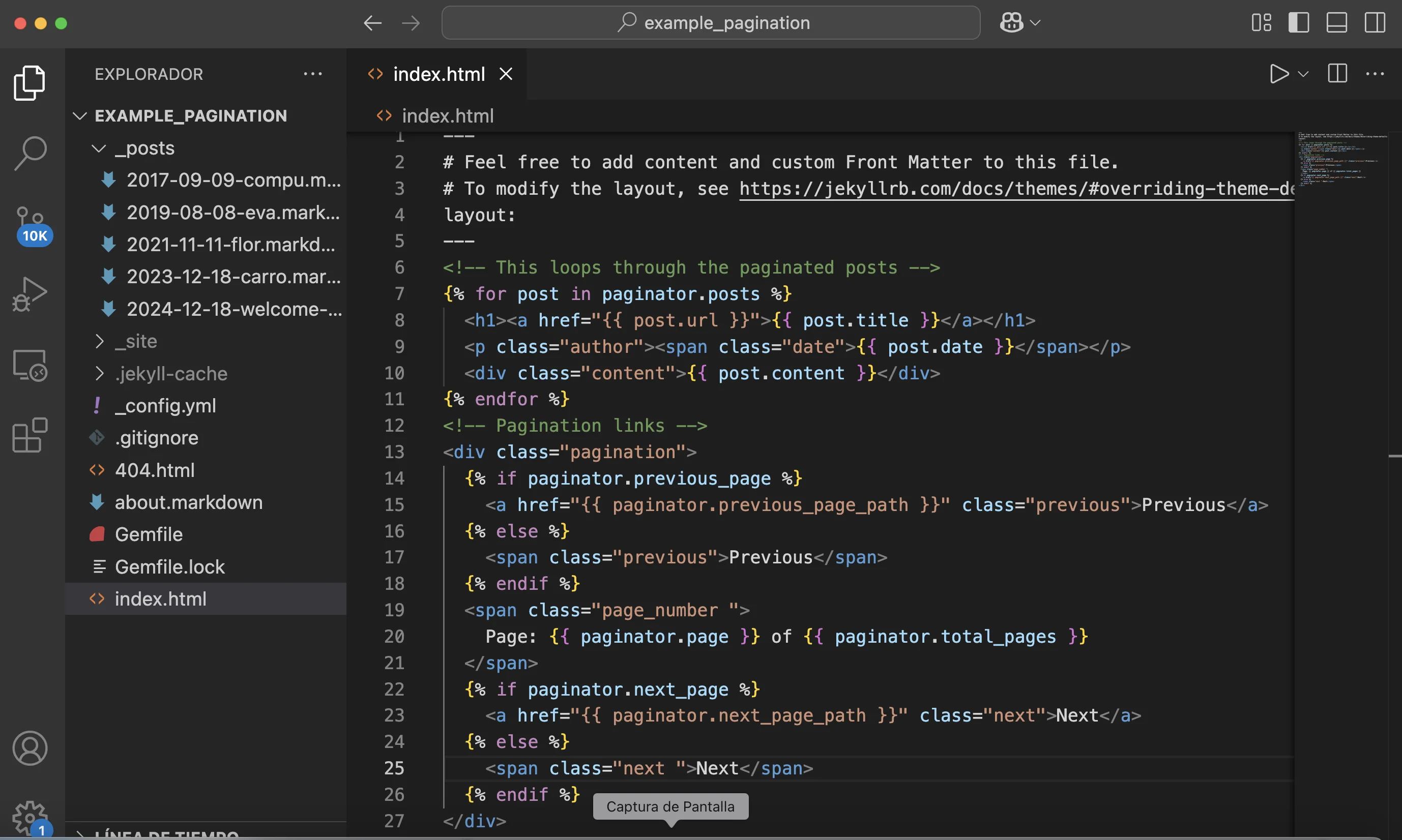
Task: Run the file with the play button
Action: click(1278, 74)
